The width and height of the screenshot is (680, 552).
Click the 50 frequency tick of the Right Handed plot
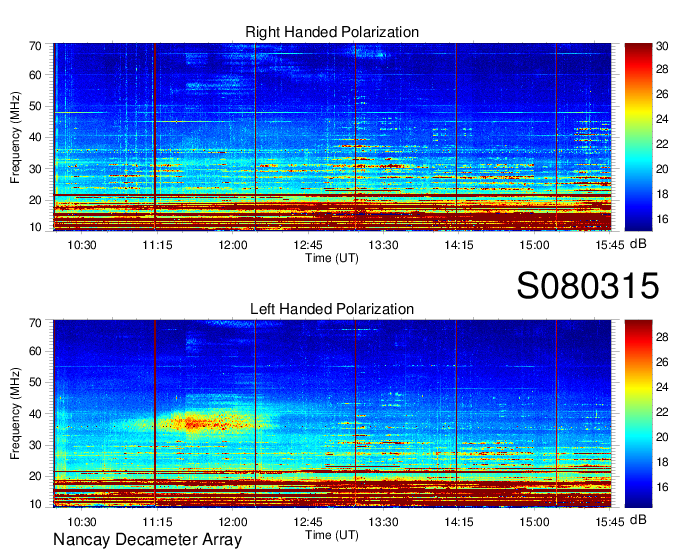click(35, 106)
